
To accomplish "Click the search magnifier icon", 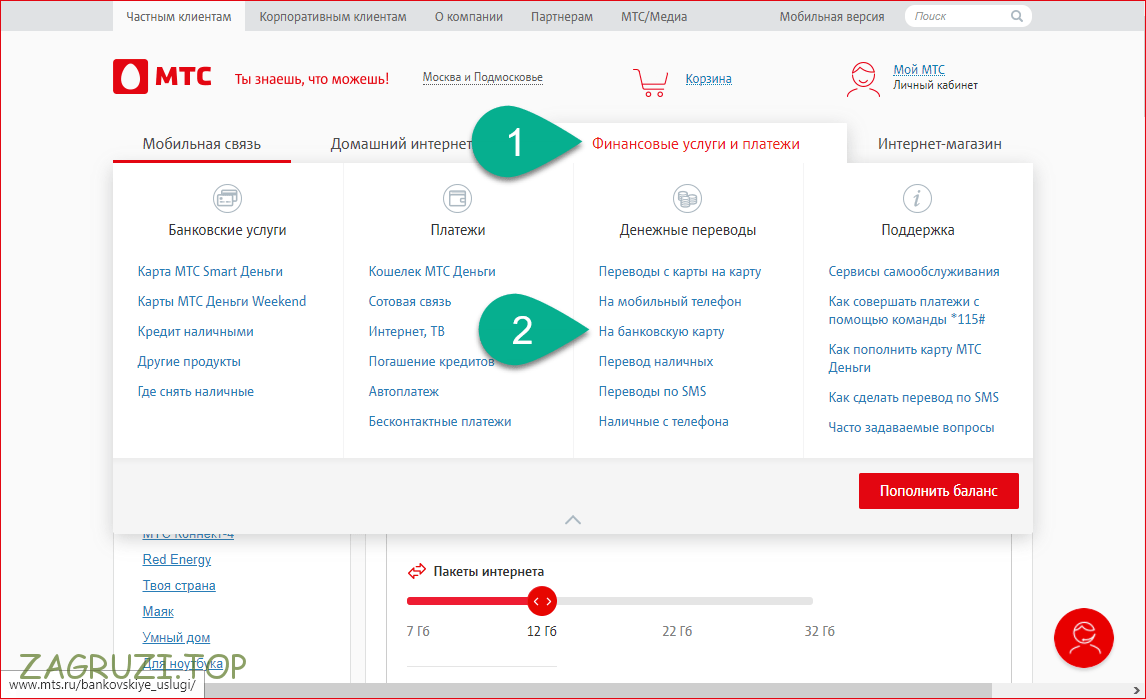I will [x=1017, y=16].
